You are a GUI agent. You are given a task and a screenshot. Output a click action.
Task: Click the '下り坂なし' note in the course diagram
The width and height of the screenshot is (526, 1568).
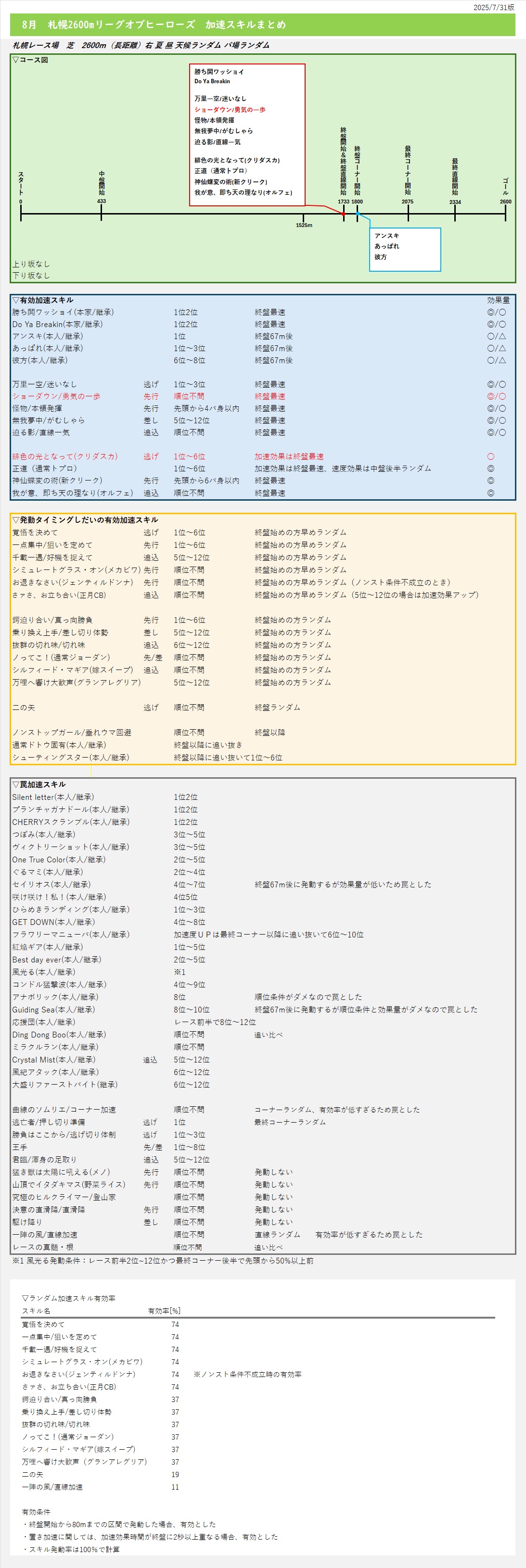31,276
